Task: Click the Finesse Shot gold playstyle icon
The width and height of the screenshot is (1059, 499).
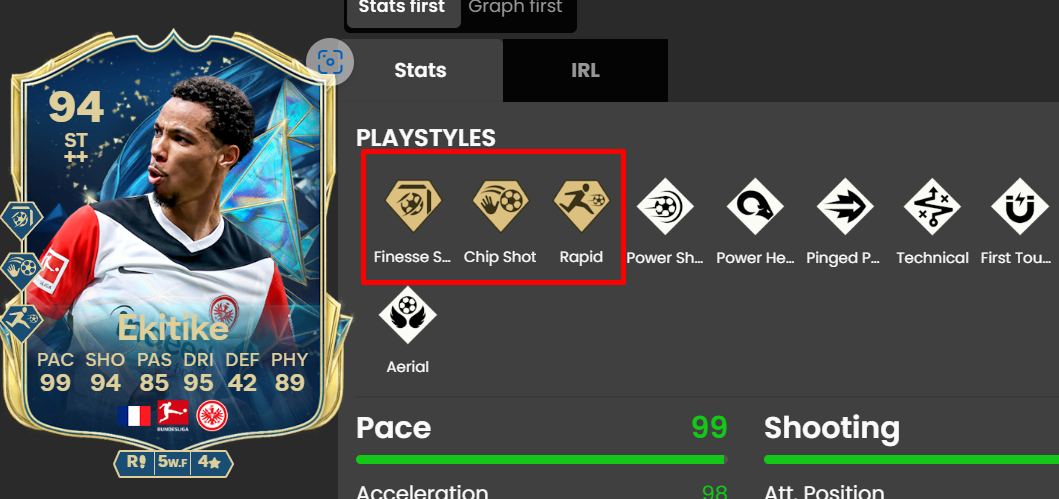Action: coord(413,202)
